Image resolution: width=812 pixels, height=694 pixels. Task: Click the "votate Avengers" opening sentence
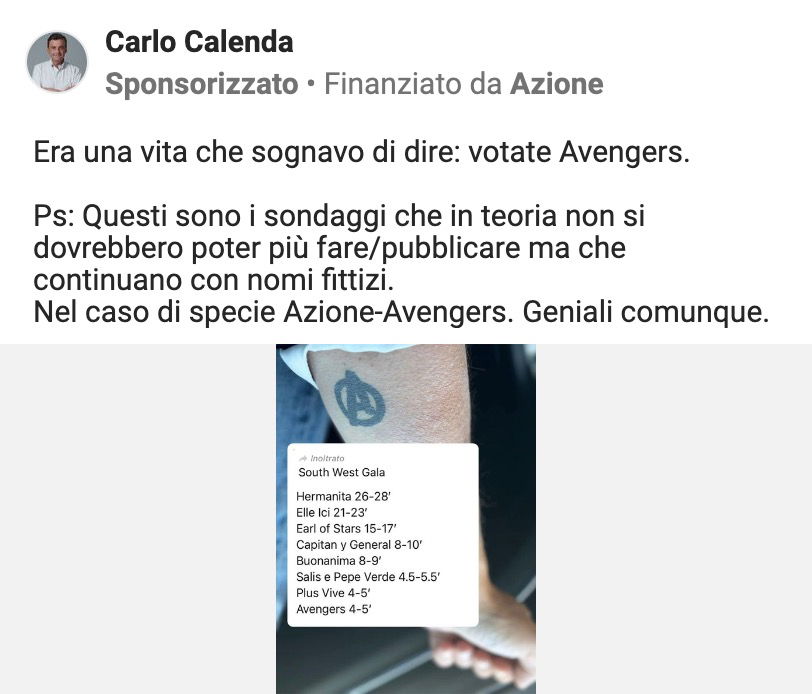tap(361, 152)
